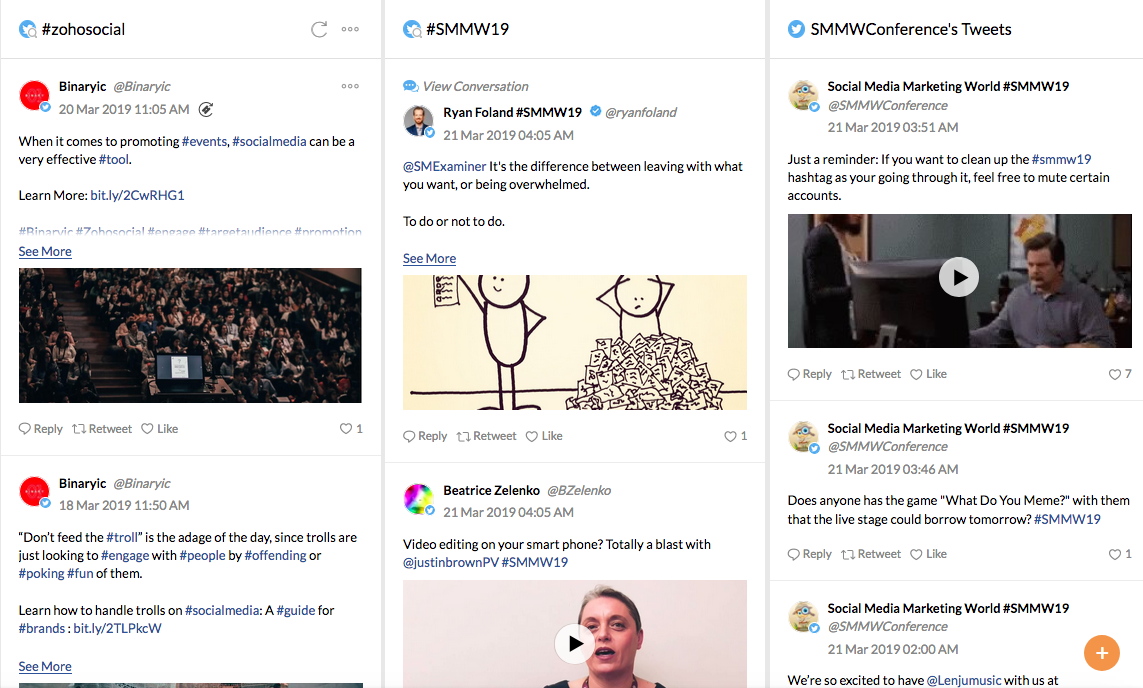Screen dimensions: 1143x688
Task: Open the bit.ly/2CwRHG1 link
Action: [x=137, y=195]
